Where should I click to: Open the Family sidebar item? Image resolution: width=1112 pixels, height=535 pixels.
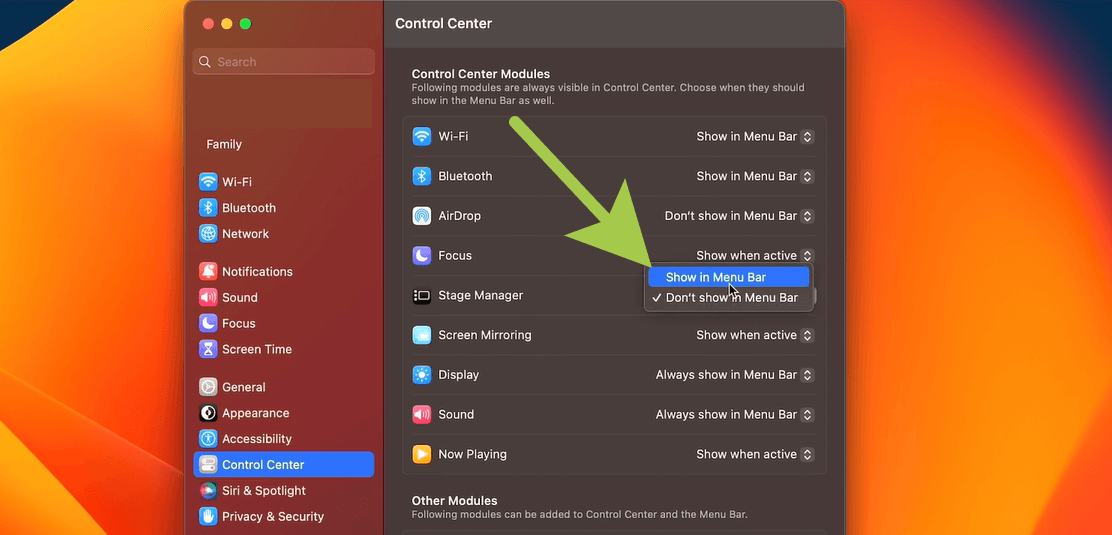coord(224,144)
